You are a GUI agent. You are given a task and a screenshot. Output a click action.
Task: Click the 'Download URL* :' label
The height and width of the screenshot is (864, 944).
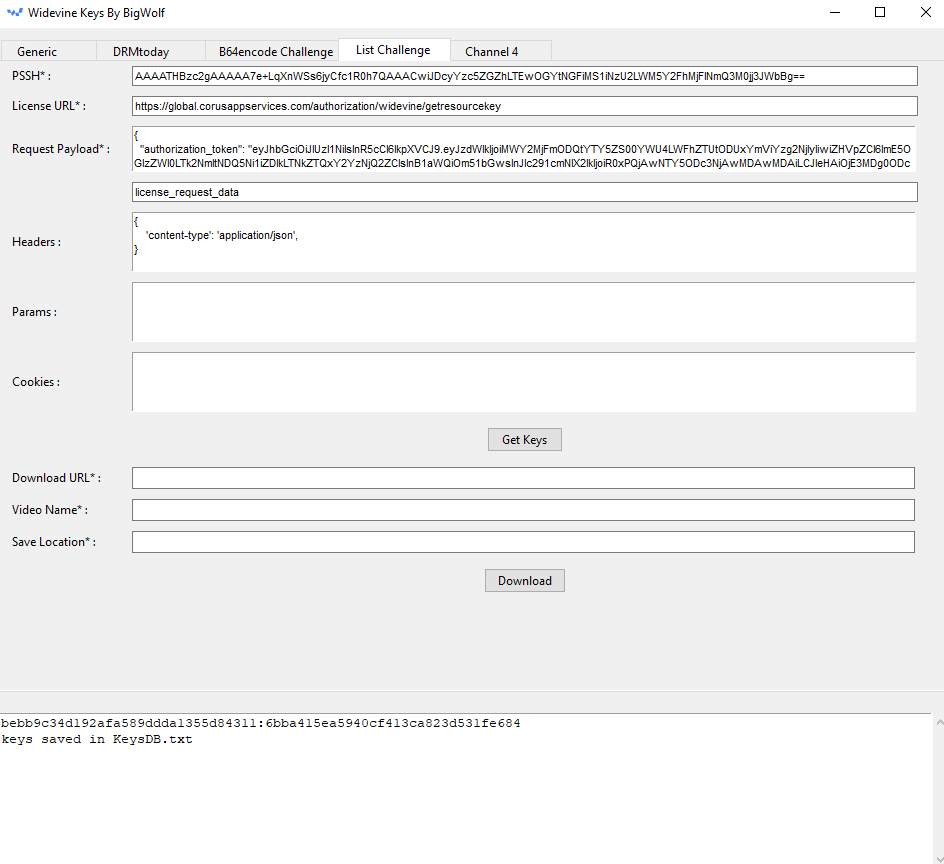tap(57, 478)
